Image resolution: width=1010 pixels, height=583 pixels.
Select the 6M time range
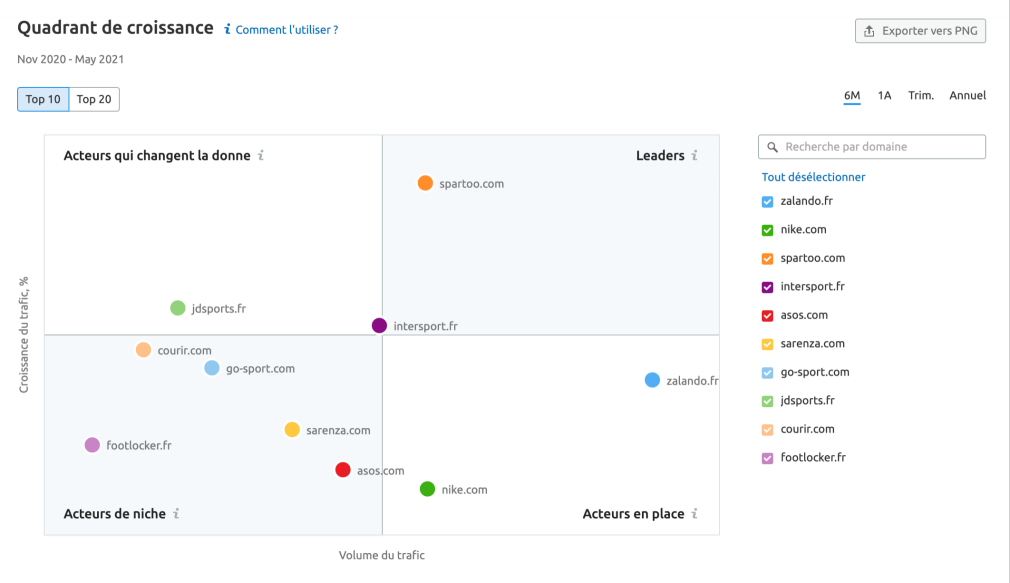pos(852,95)
